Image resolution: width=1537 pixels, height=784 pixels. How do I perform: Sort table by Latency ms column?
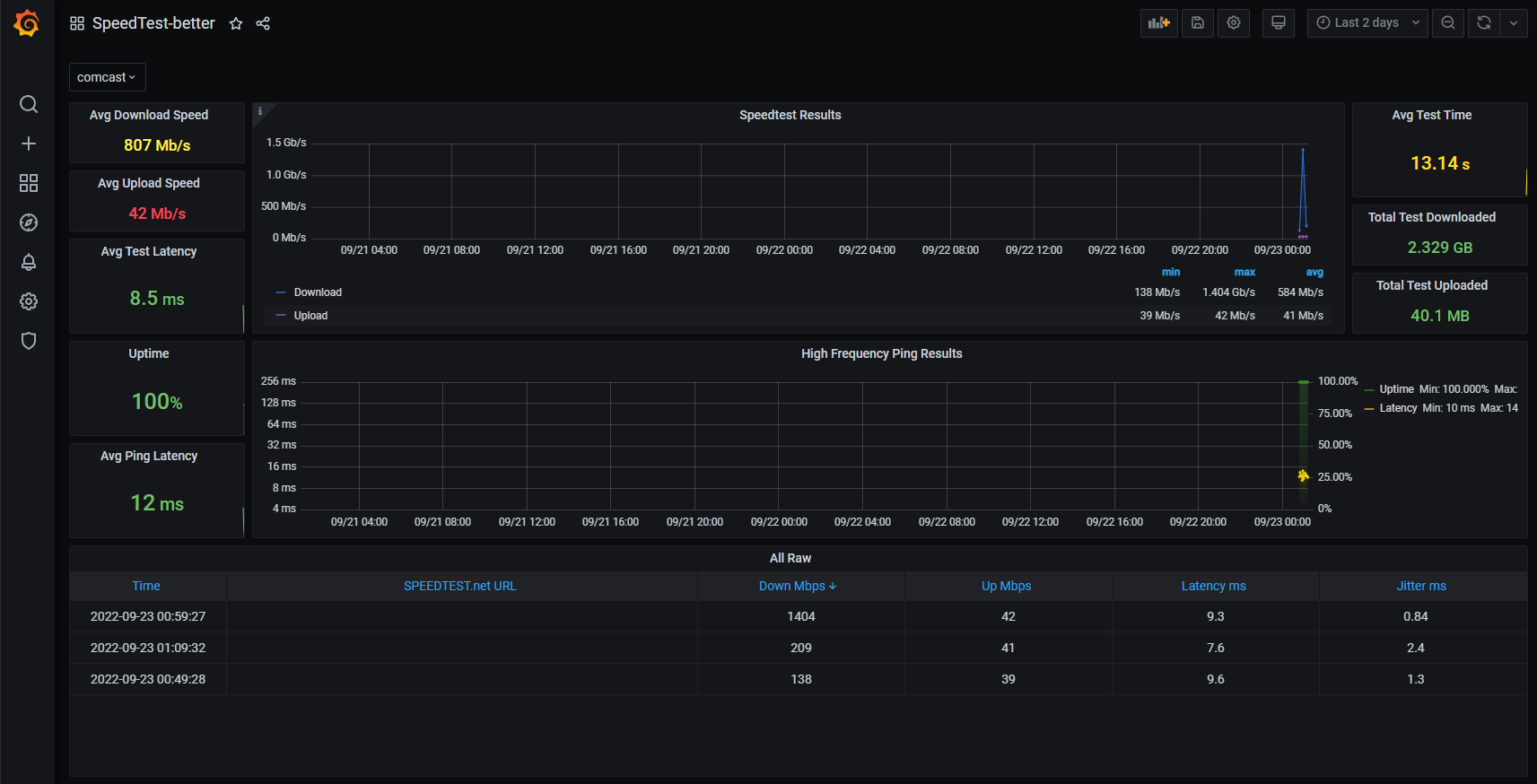(x=1214, y=586)
